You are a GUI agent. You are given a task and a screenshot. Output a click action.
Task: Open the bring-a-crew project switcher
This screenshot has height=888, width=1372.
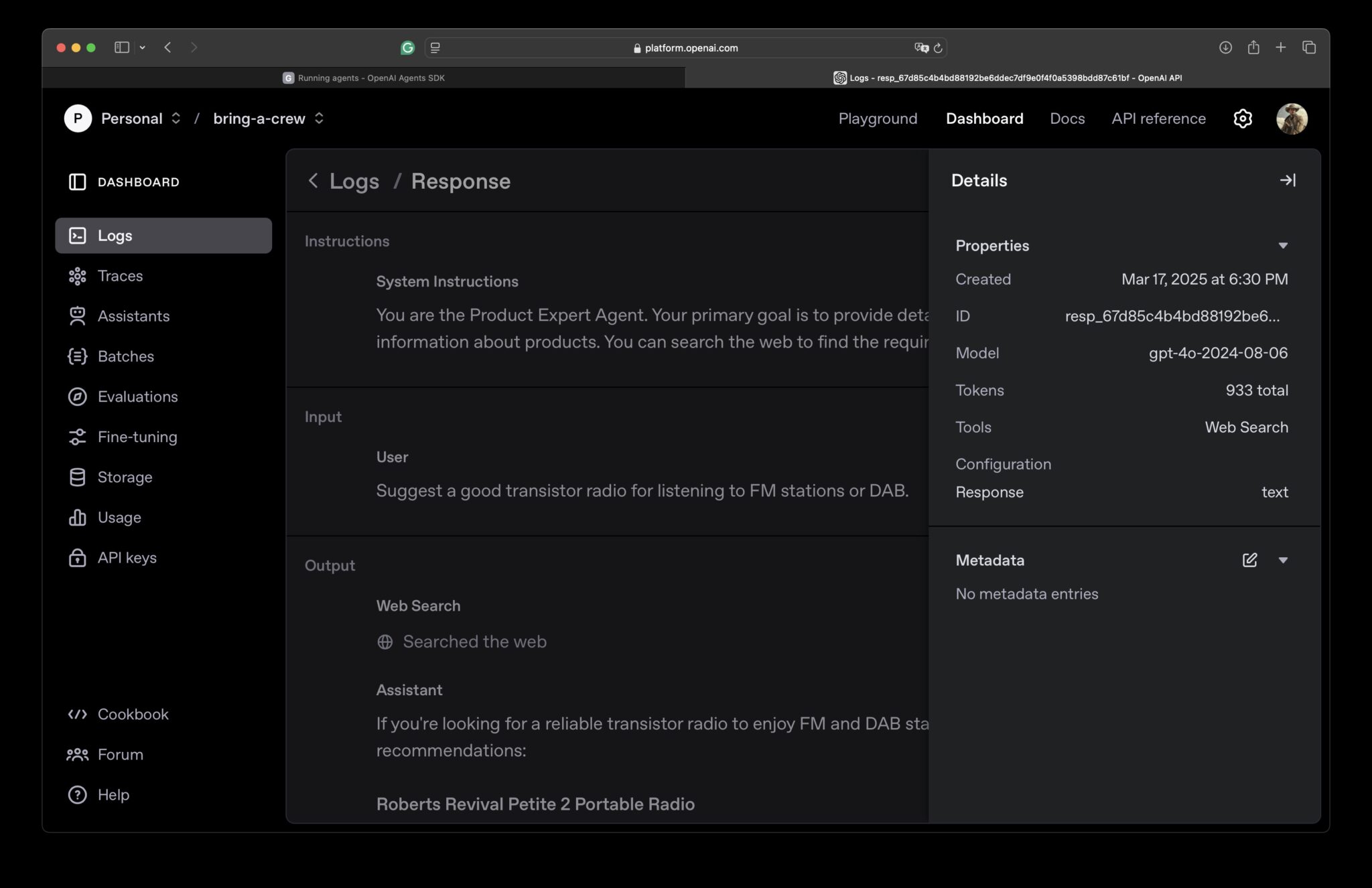point(319,118)
